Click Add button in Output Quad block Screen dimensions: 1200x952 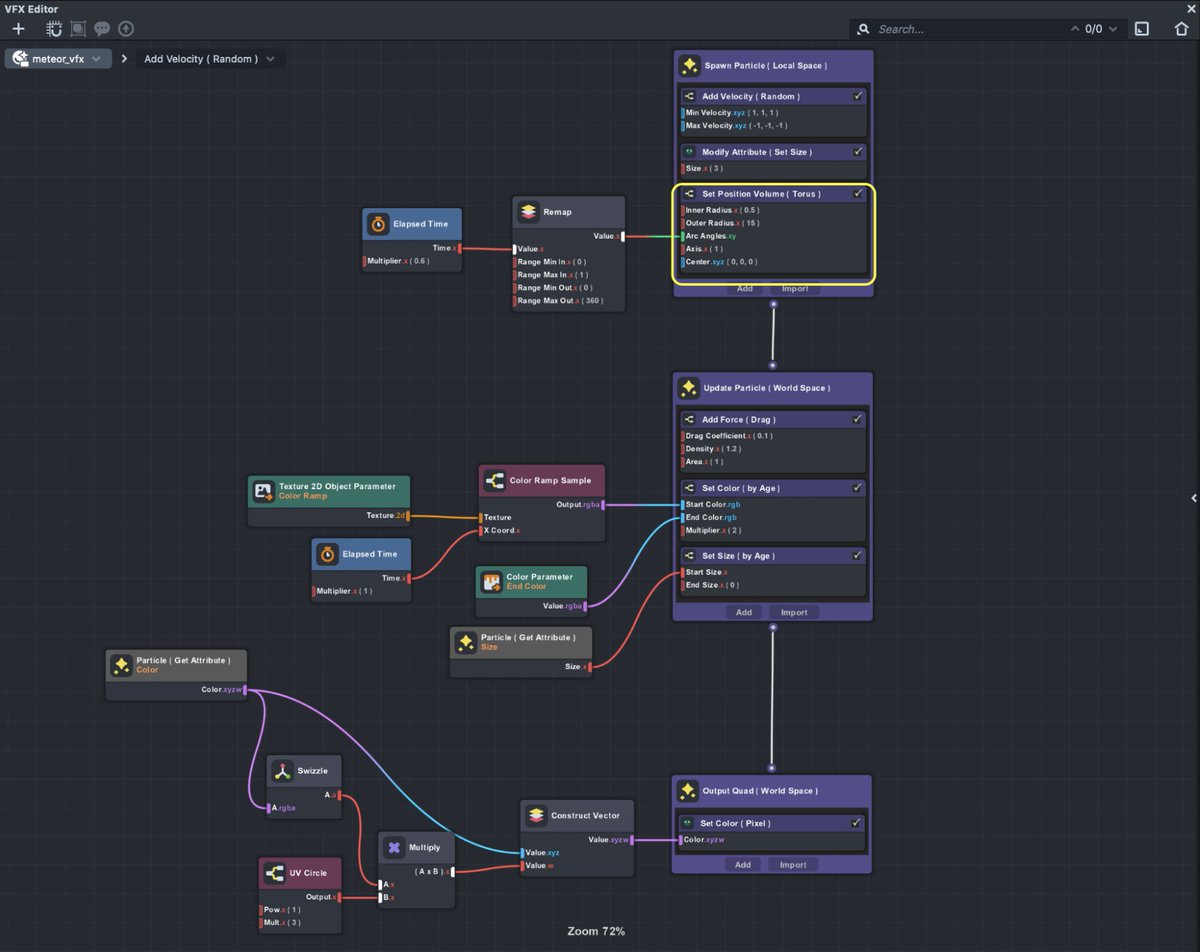coord(743,865)
